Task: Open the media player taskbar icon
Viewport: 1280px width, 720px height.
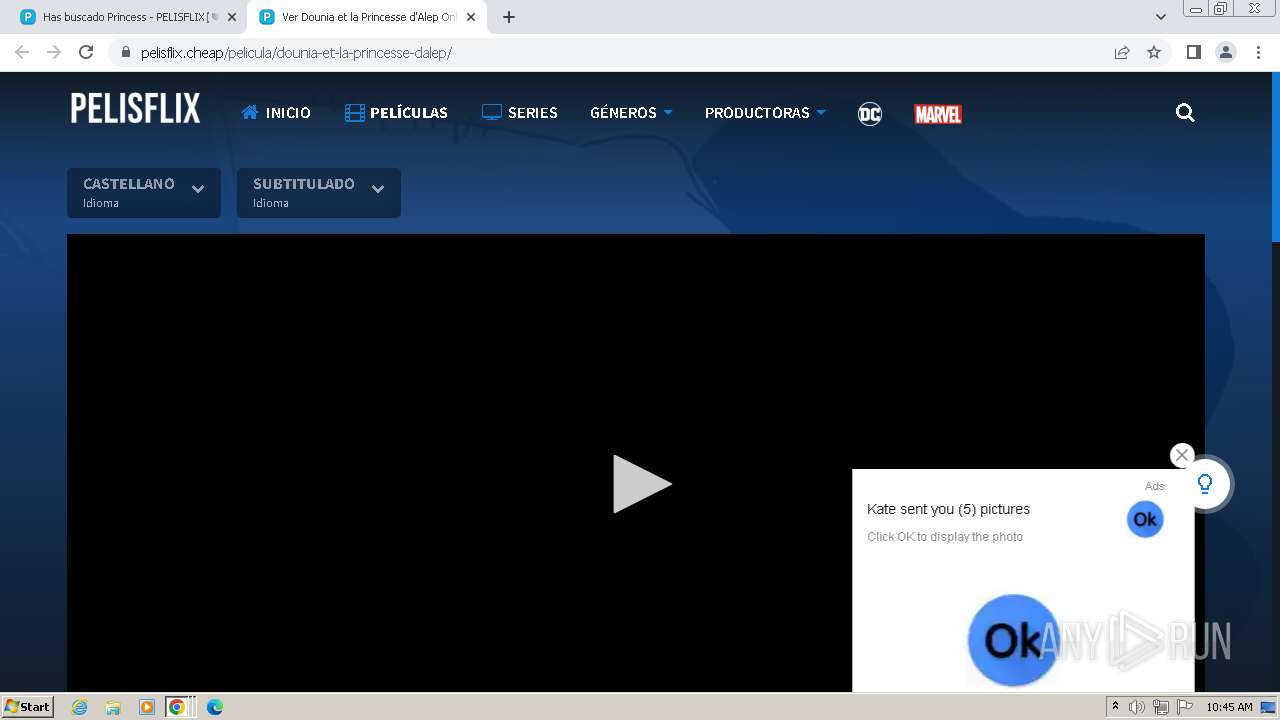Action: click(x=147, y=707)
